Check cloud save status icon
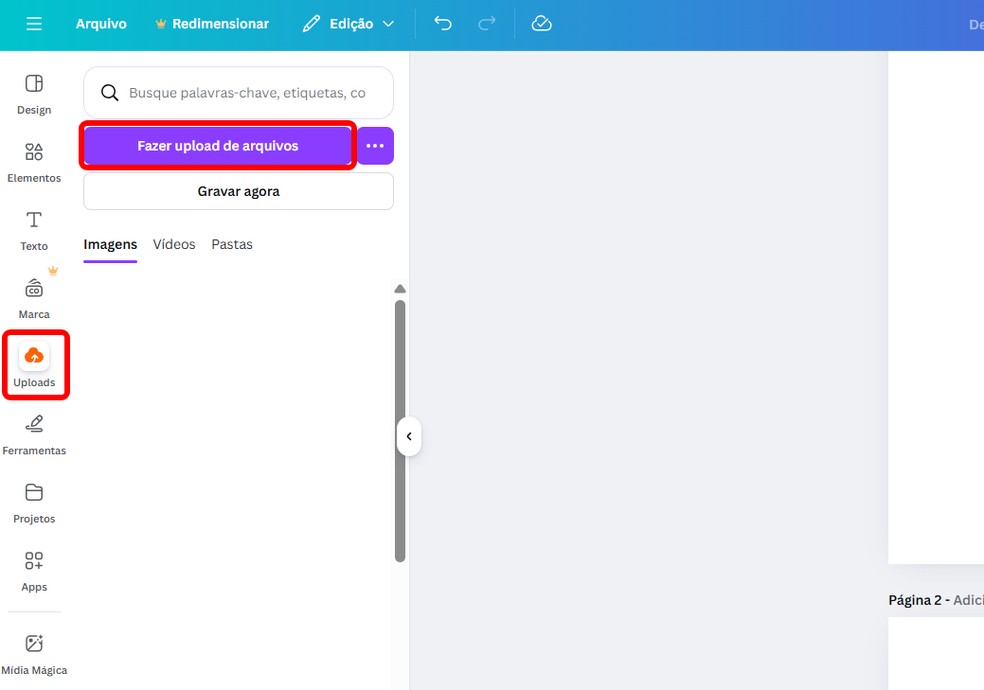This screenshot has width=984, height=690. (x=541, y=24)
